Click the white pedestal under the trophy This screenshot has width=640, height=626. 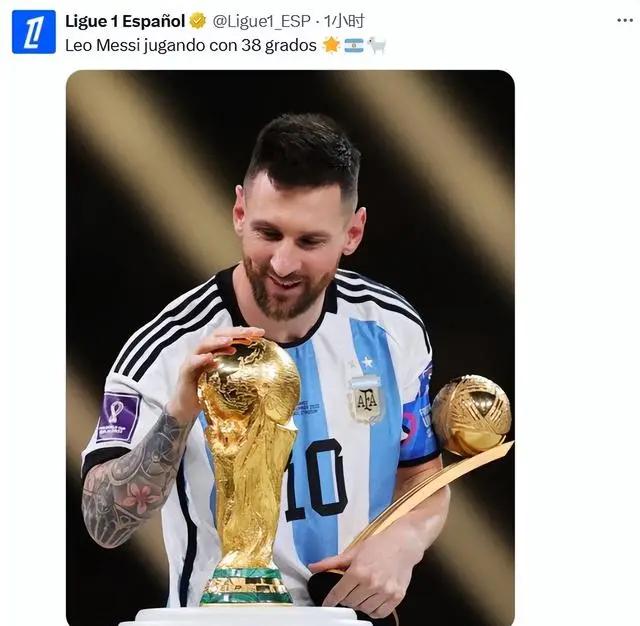[x=245, y=616]
